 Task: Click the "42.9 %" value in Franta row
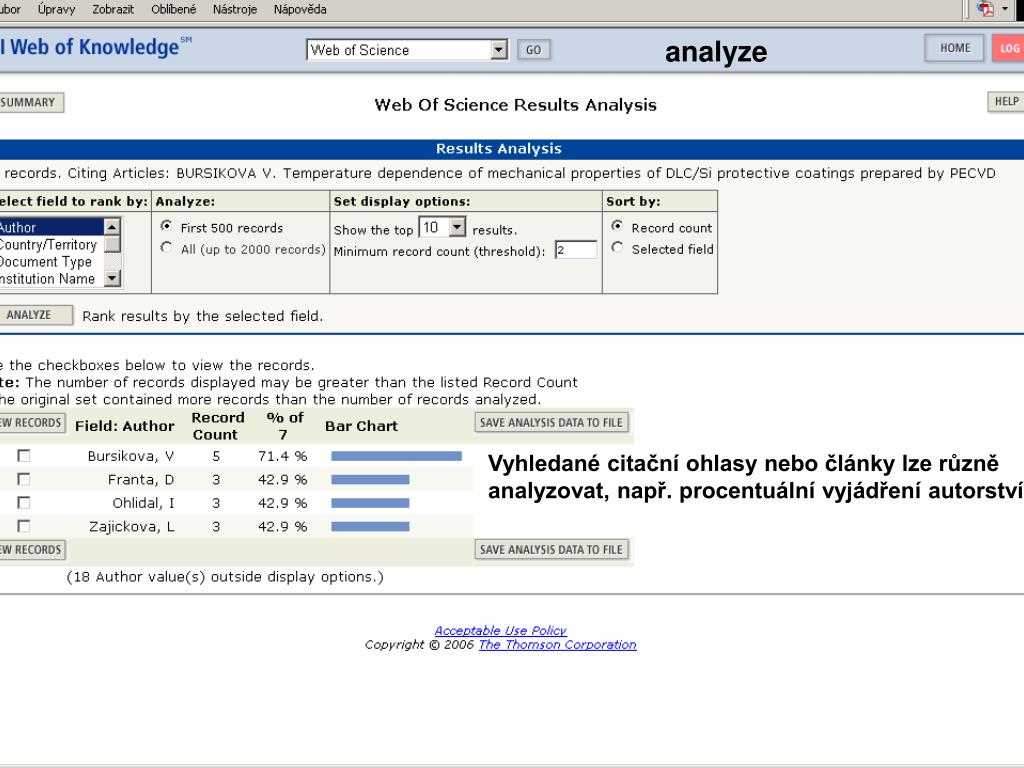282,479
